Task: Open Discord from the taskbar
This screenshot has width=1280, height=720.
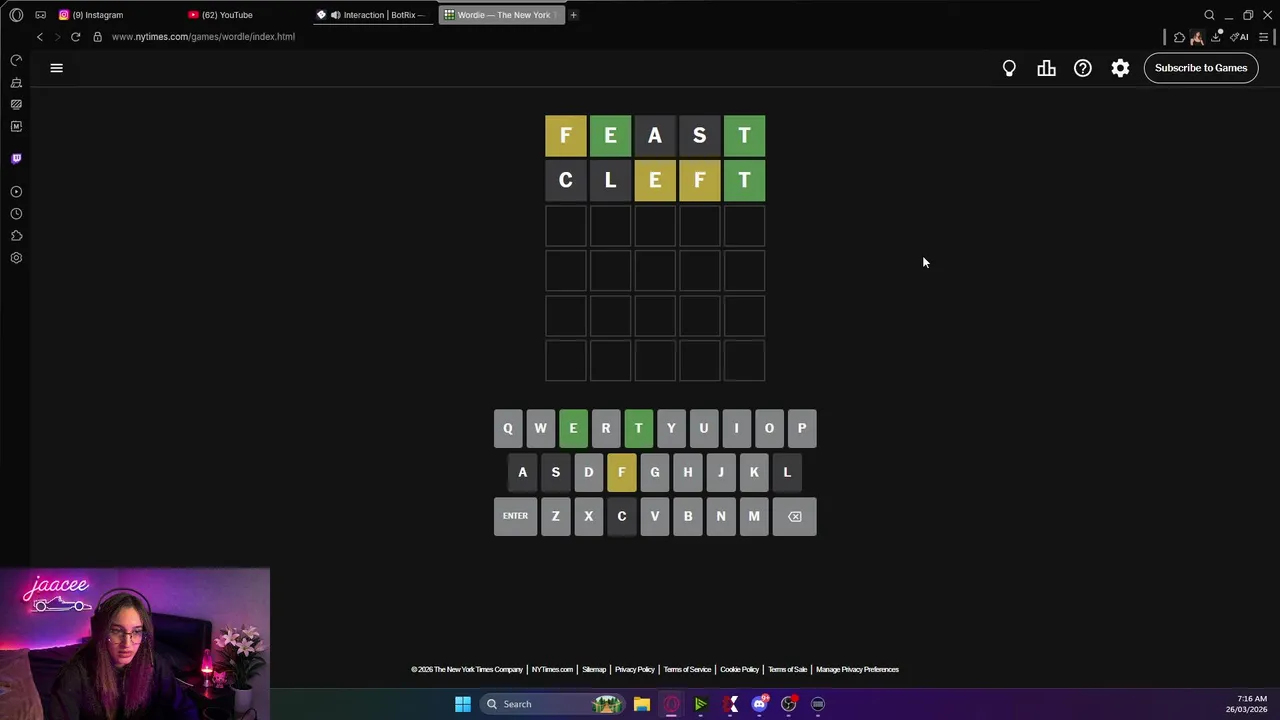Action: [x=759, y=704]
